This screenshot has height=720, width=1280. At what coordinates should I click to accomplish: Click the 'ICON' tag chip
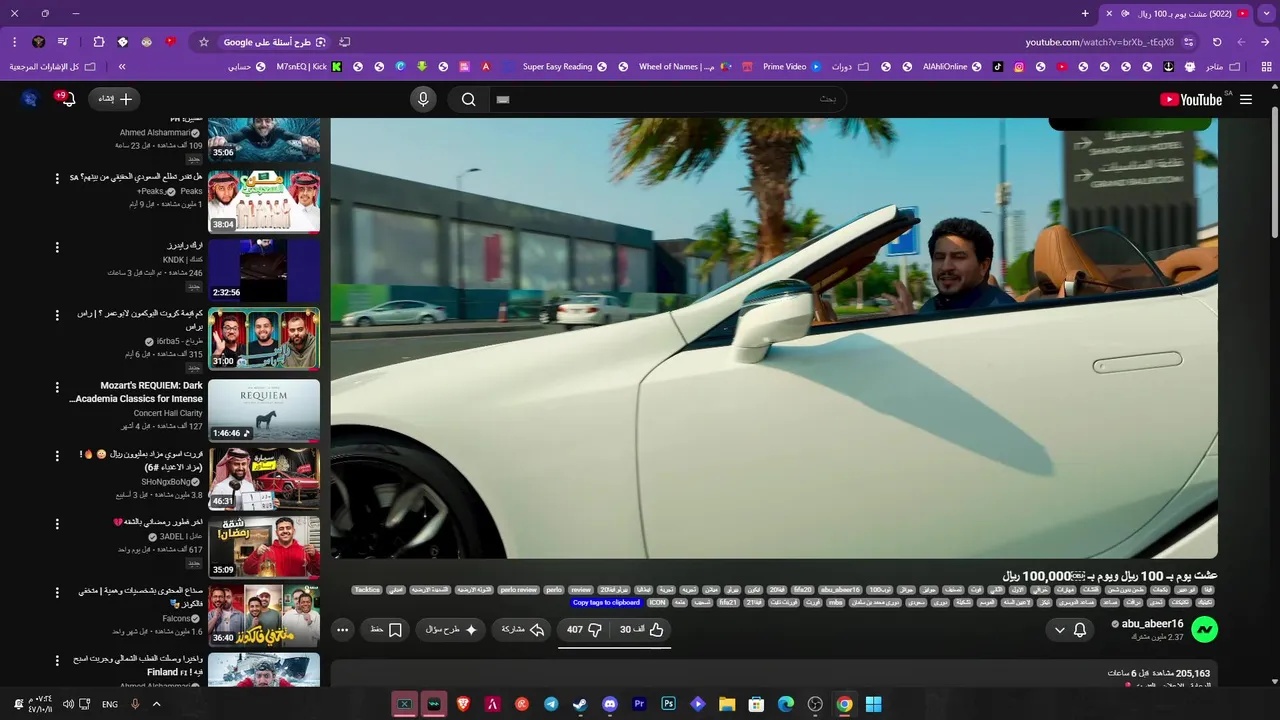pyautogui.click(x=657, y=602)
